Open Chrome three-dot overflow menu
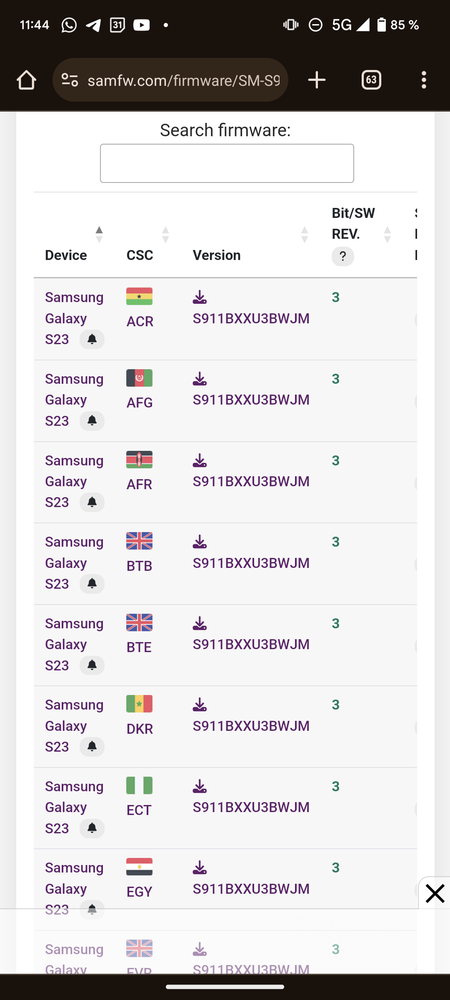 click(x=424, y=80)
